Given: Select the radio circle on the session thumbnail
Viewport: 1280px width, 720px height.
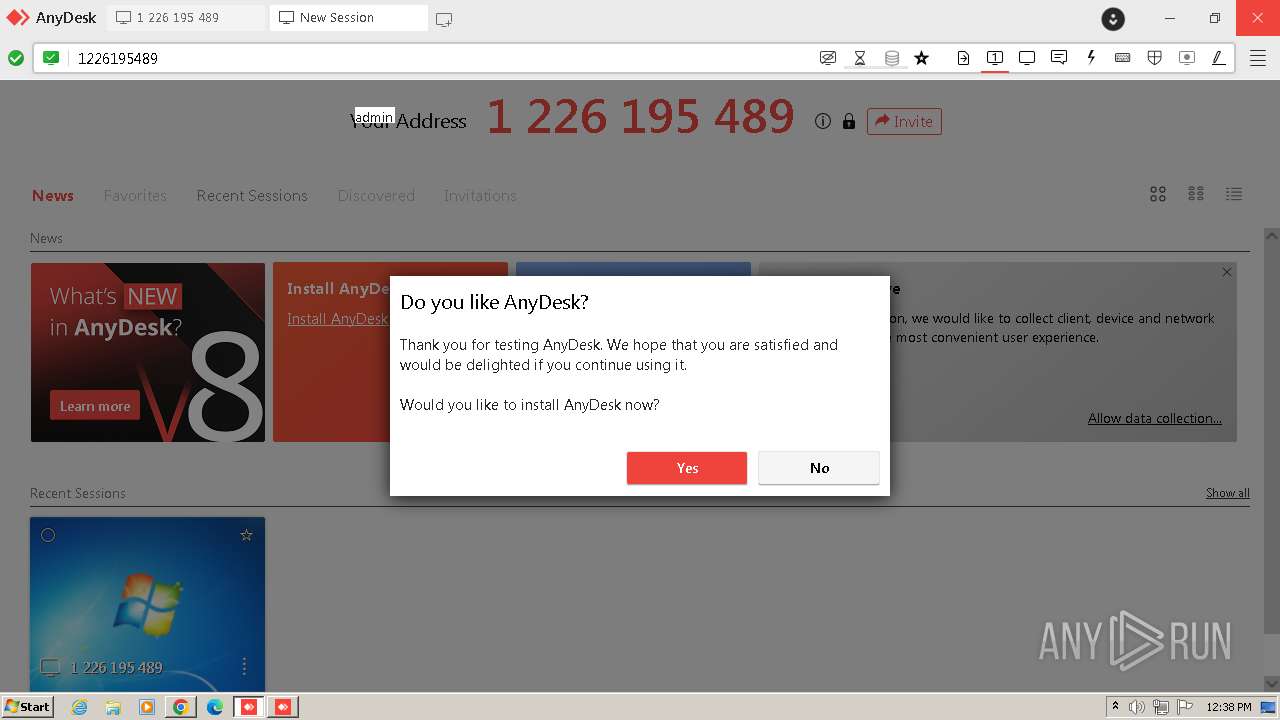Looking at the screenshot, I should tap(48, 535).
